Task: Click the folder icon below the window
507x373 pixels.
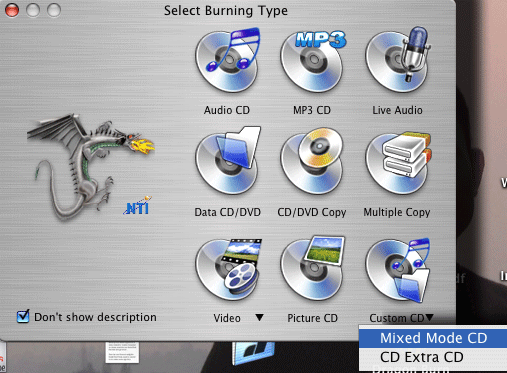Action: pyautogui.click(x=253, y=353)
